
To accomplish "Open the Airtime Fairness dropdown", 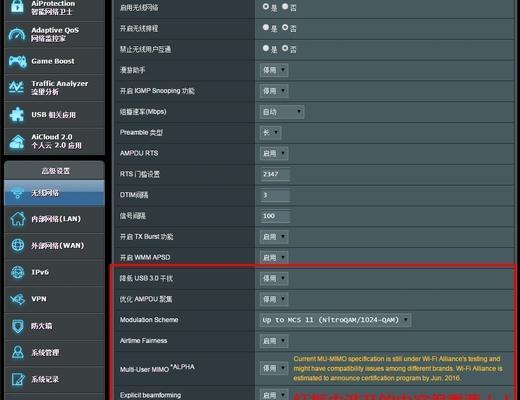I will (x=274, y=341).
